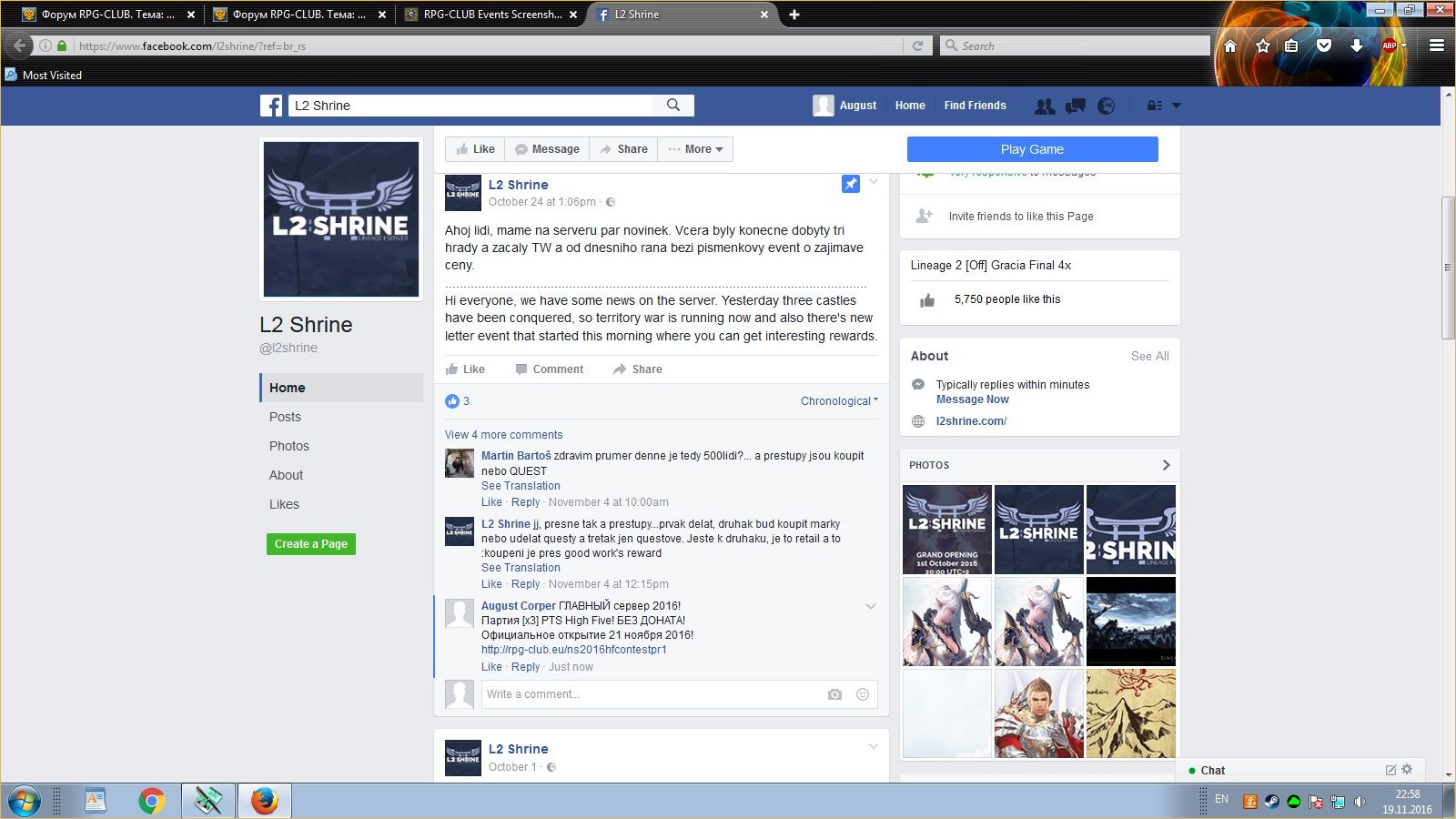Expand options chevron on August Corper comment
Image resolution: width=1456 pixels, height=819 pixels.
tap(871, 606)
